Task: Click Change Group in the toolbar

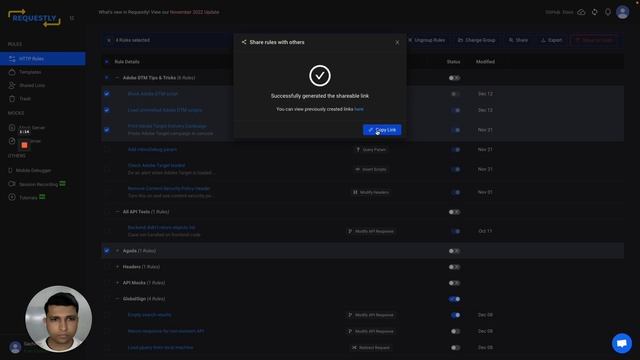Action: tap(476, 40)
